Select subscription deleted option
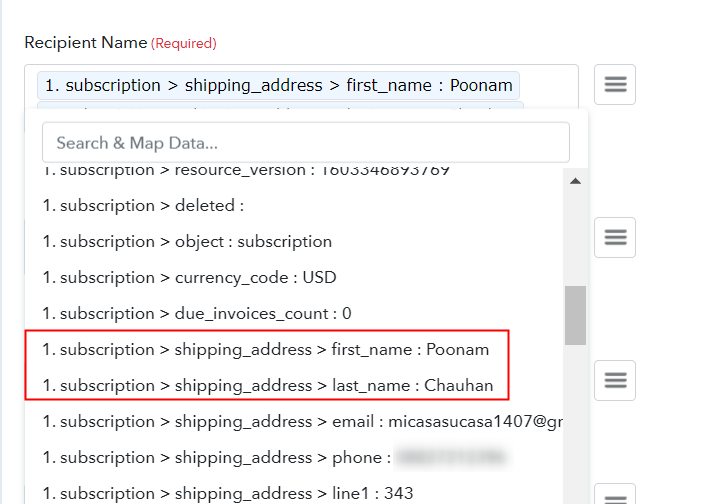This screenshot has height=504, width=726. 143,205
